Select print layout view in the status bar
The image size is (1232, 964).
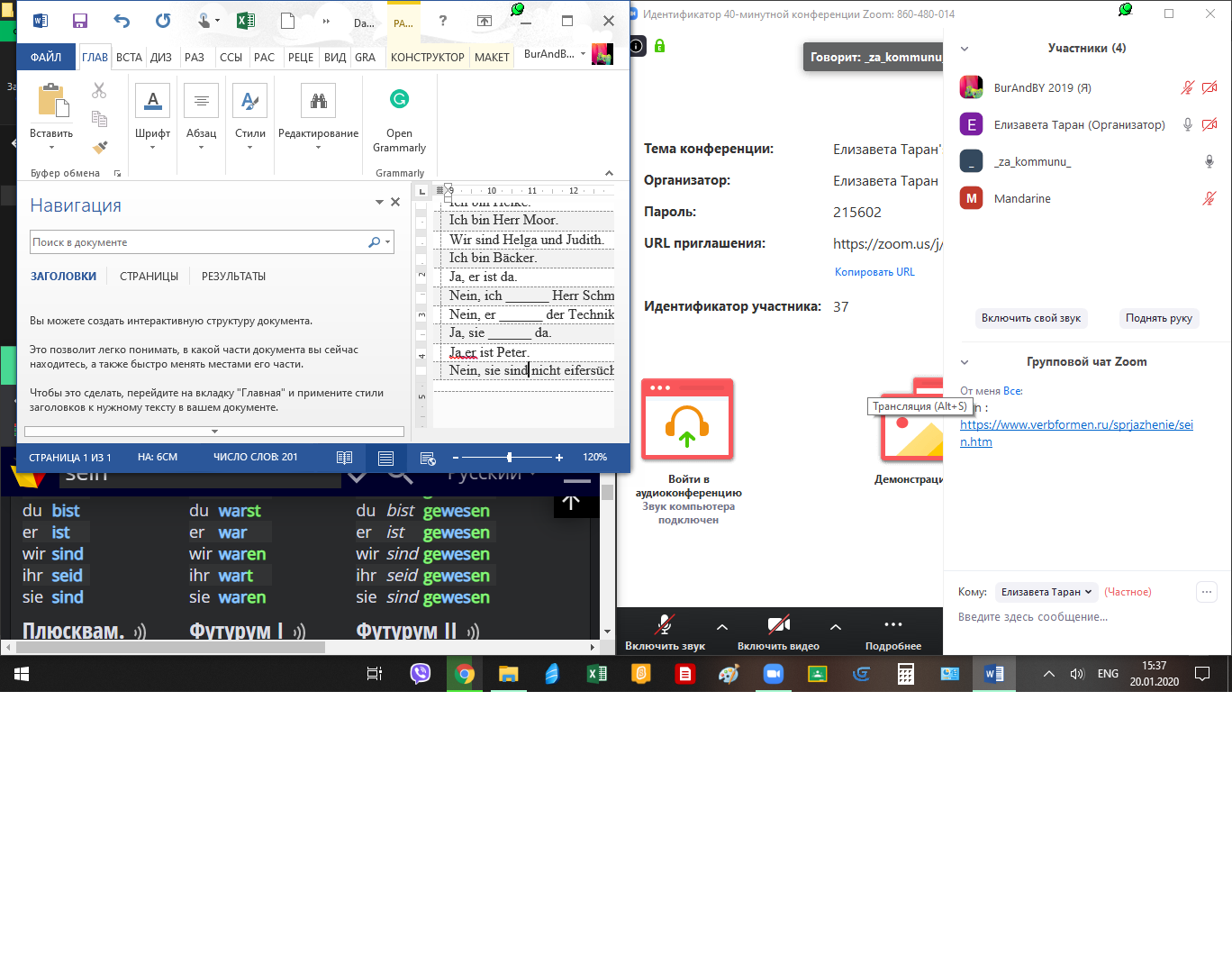(385, 458)
